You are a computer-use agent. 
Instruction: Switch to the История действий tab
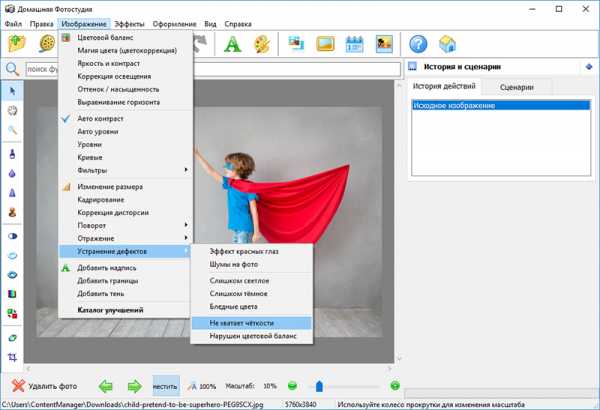(x=444, y=86)
